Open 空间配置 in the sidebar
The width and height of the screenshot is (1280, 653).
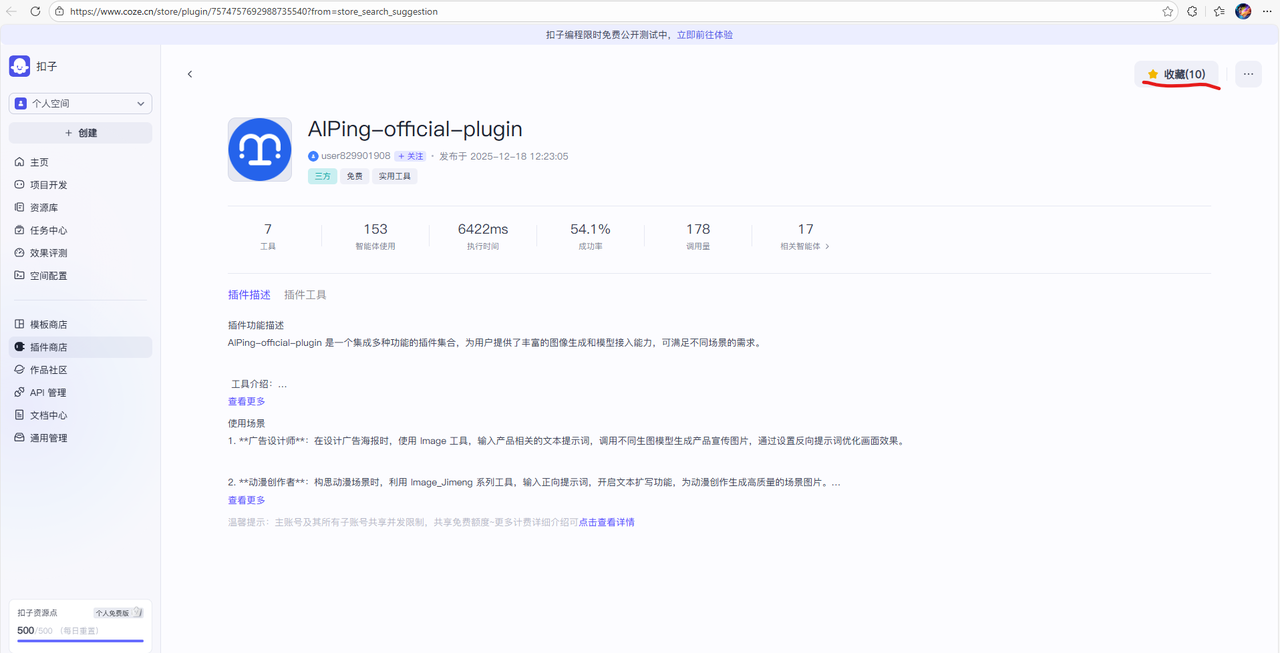click(x=80, y=275)
